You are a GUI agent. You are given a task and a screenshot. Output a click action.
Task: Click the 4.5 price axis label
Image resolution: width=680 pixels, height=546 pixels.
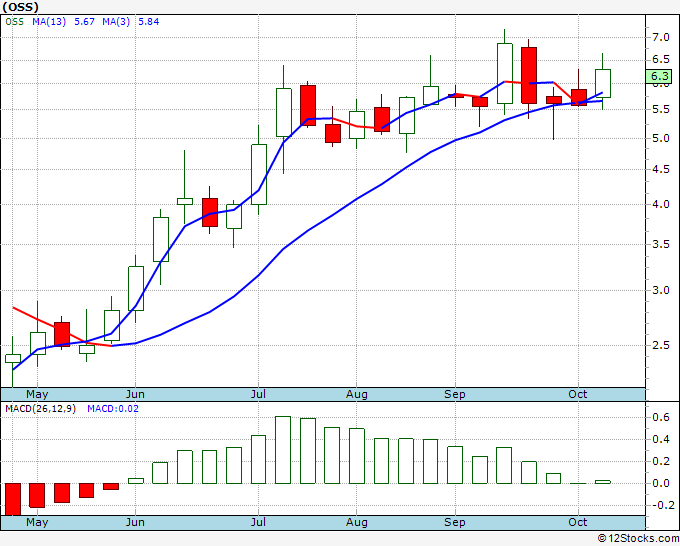click(x=661, y=170)
